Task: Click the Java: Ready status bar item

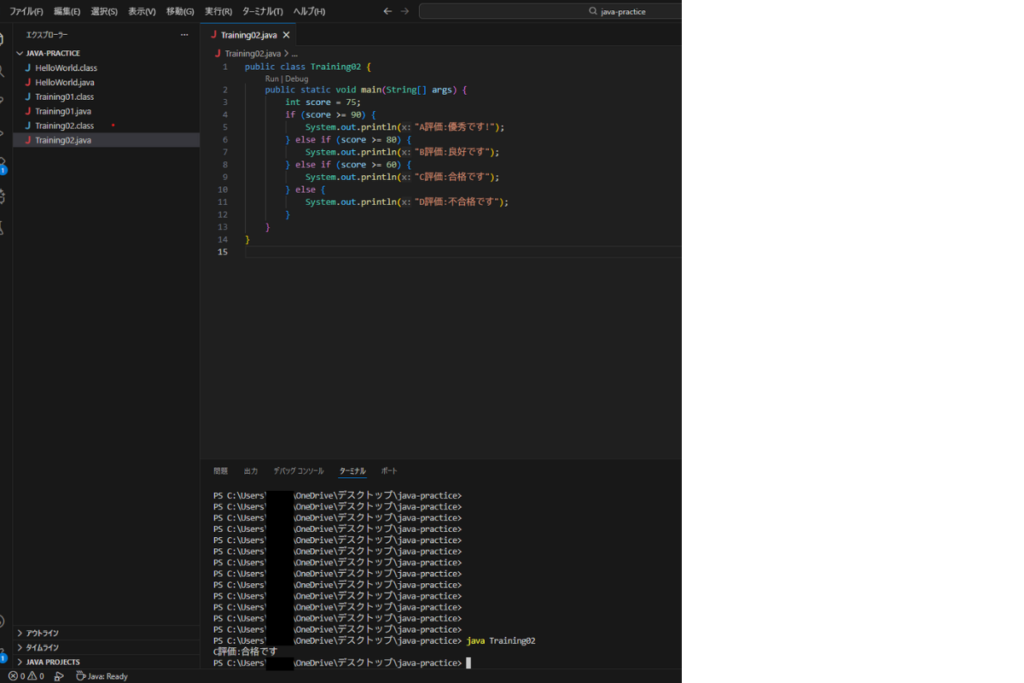Action: coord(102,676)
